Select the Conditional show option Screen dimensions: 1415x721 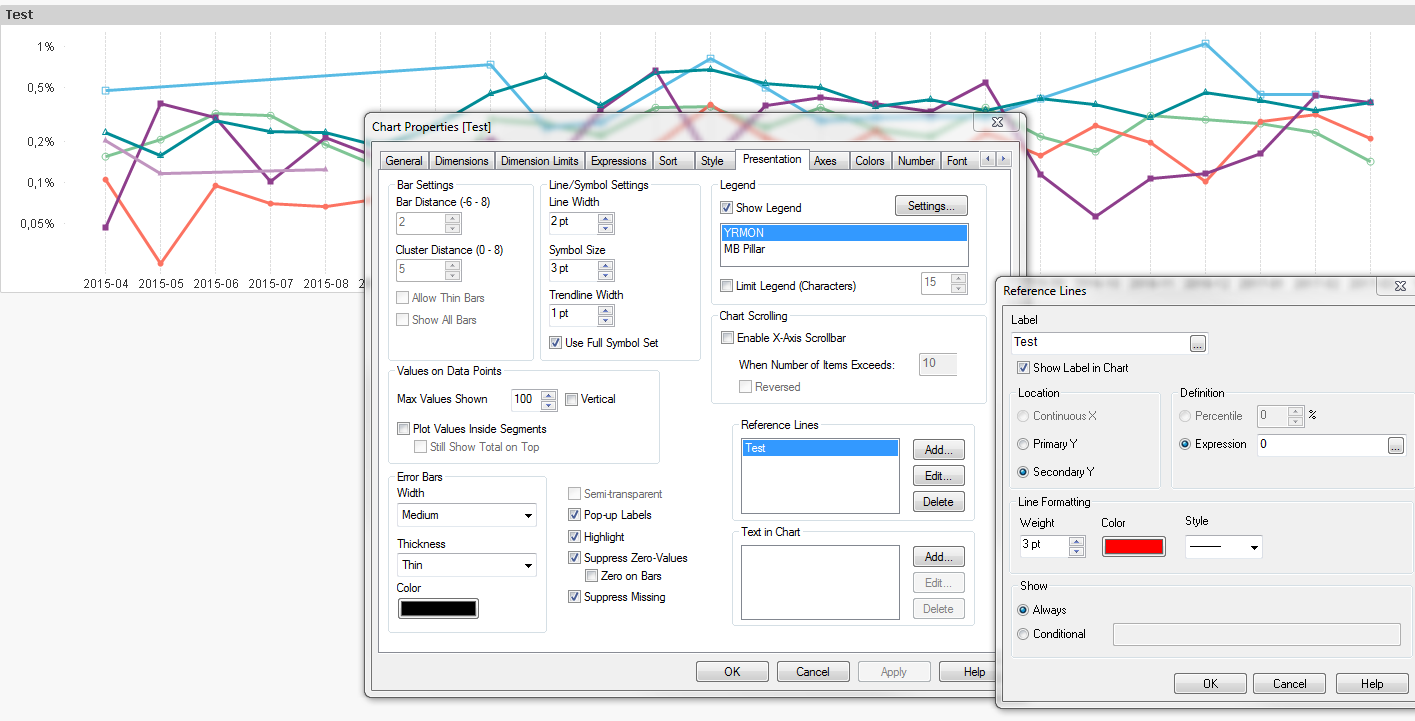point(1022,634)
